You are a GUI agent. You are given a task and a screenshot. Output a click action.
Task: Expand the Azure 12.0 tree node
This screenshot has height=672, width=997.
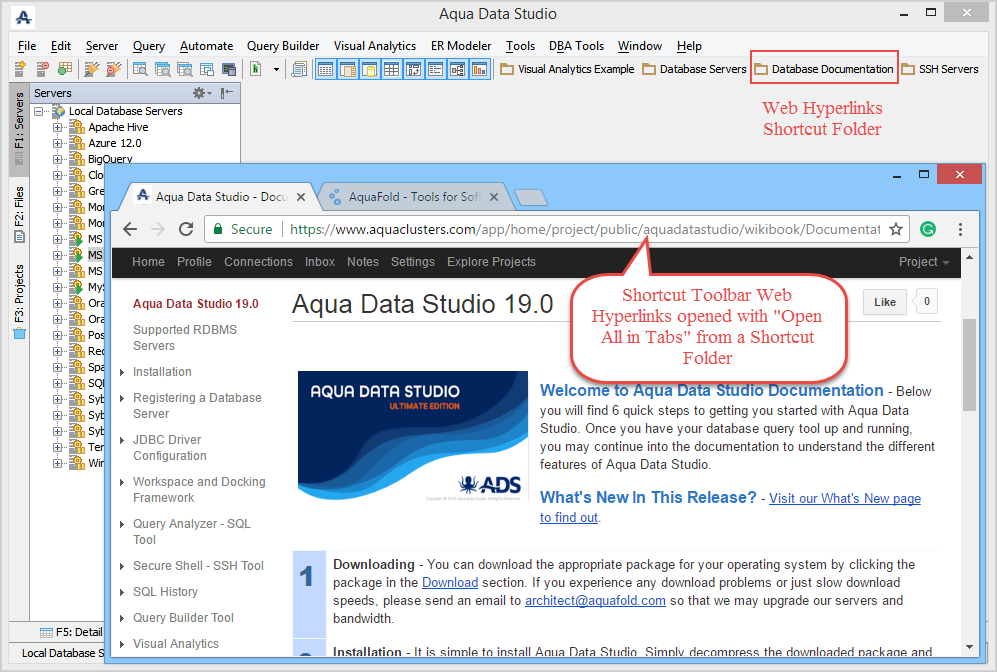coord(58,143)
